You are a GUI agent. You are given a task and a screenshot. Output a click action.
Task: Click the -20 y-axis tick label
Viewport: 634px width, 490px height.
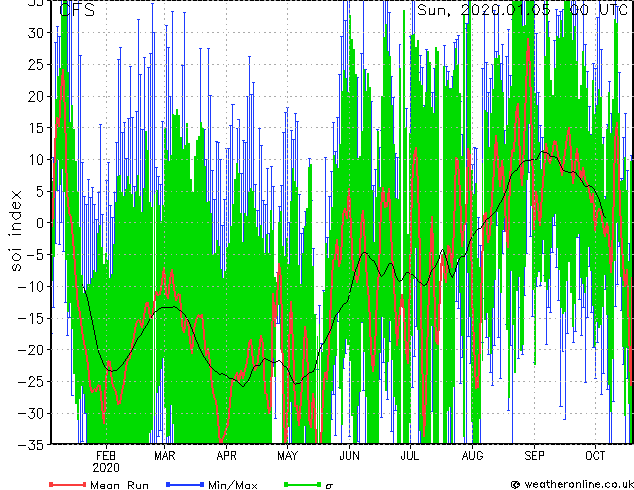click(x=31, y=350)
